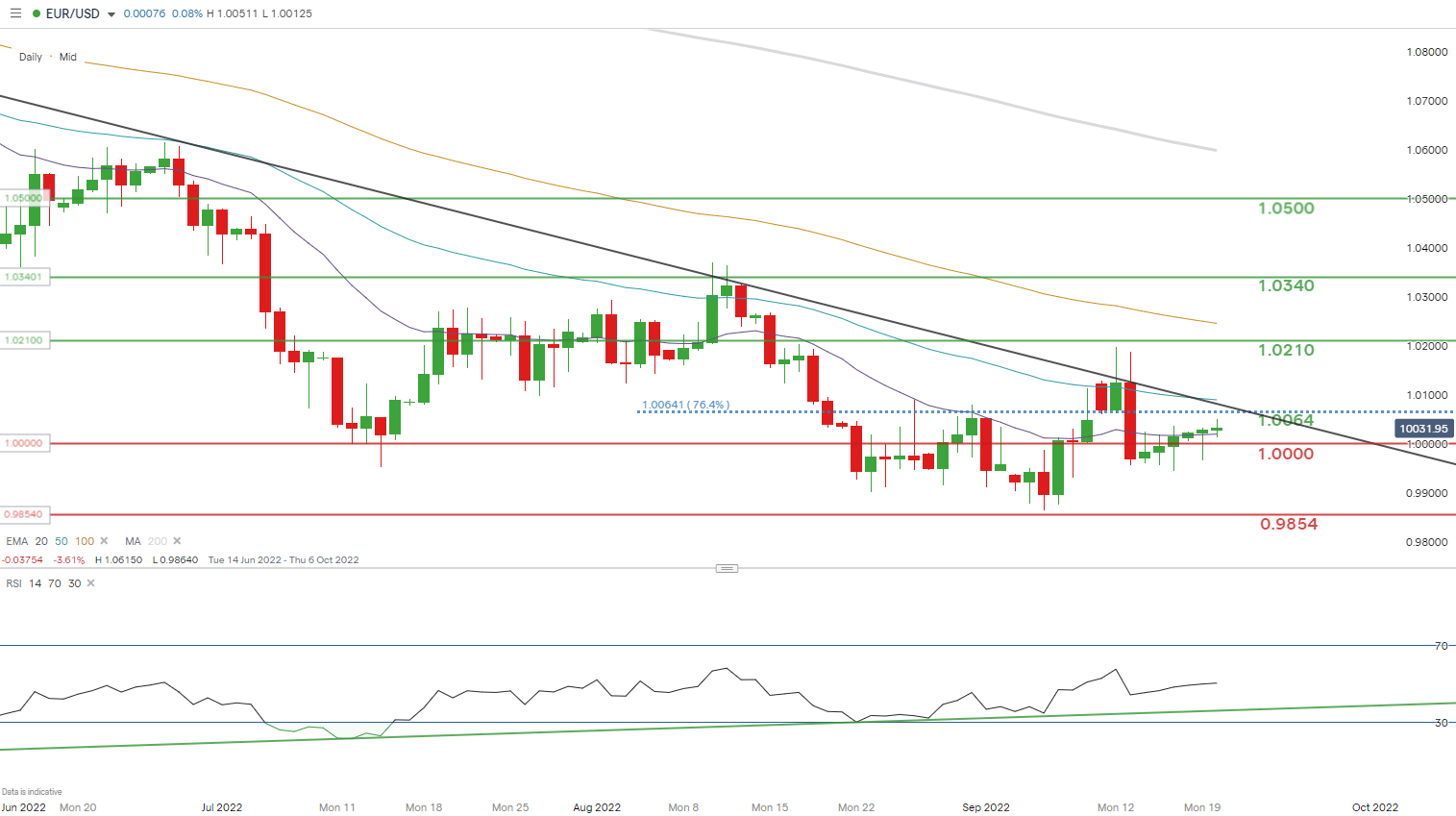Click the Aug 2022 date axis label

coord(597,807)
